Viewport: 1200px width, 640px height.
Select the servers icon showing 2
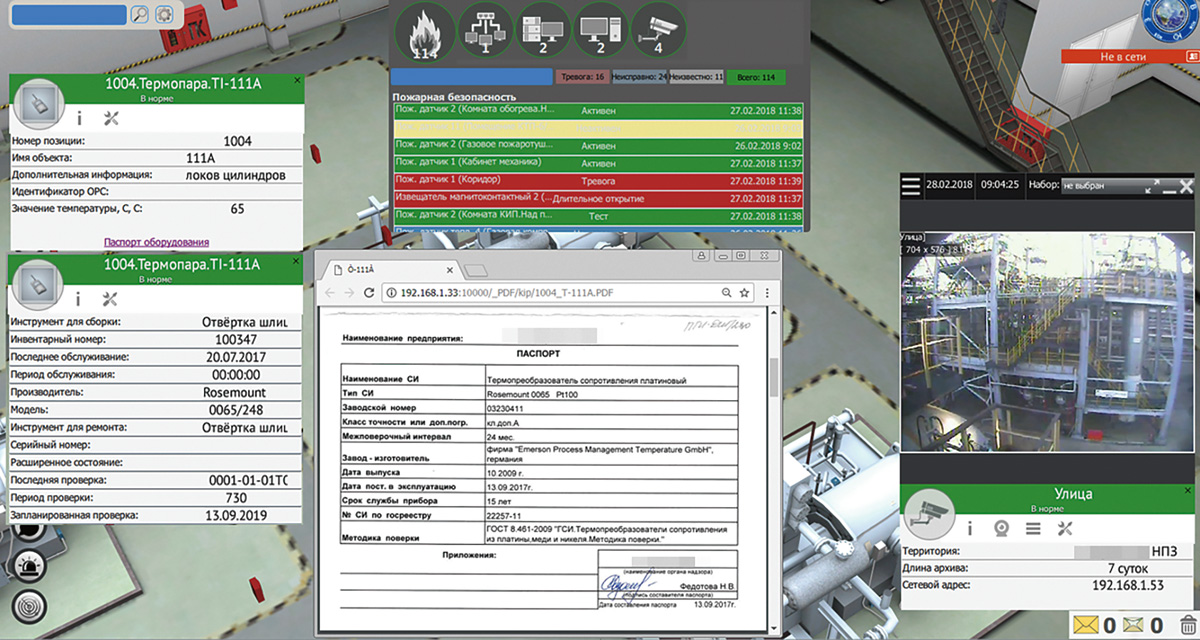click(544, 31)
